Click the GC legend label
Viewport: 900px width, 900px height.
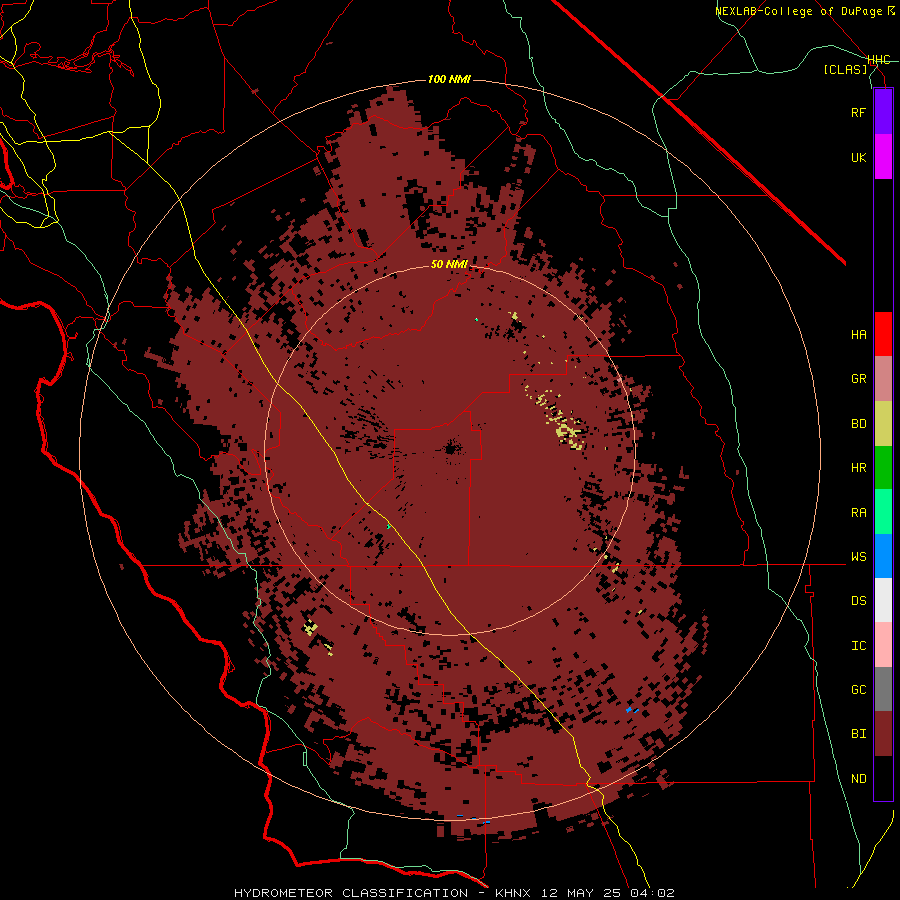point(858,690)
